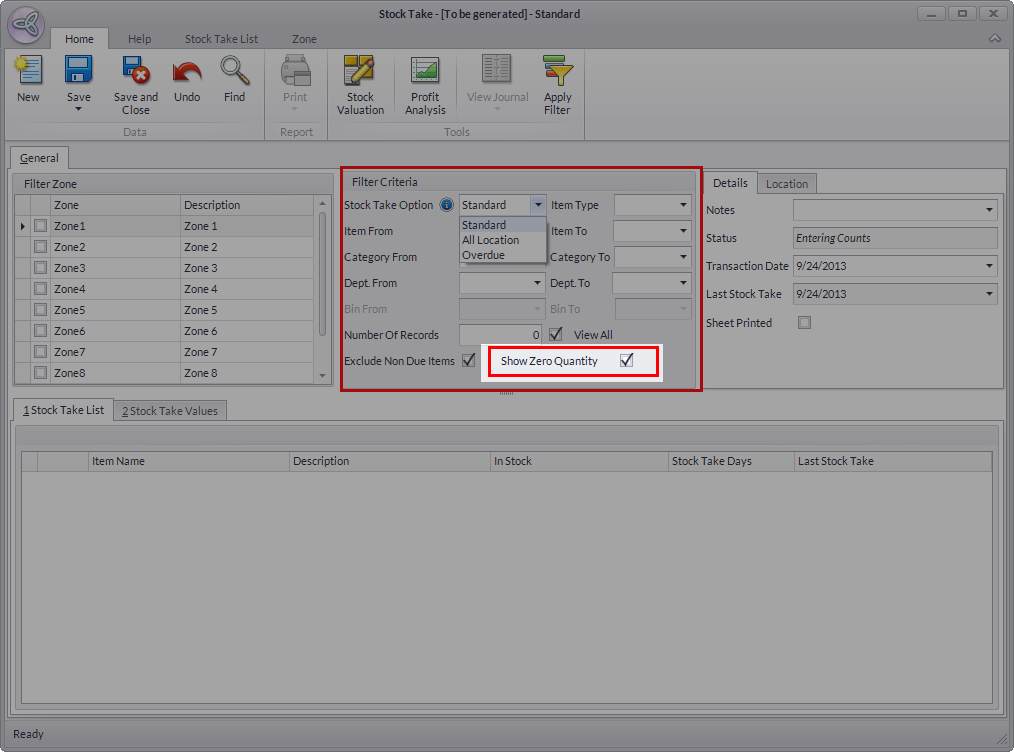
Task: Click the Save floppy disk icon
Action: (78, 71)
